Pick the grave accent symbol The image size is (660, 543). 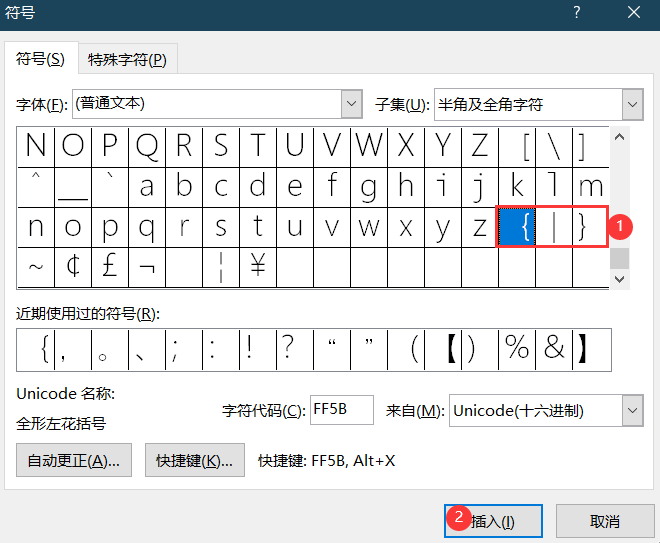[x=110, y=187]
